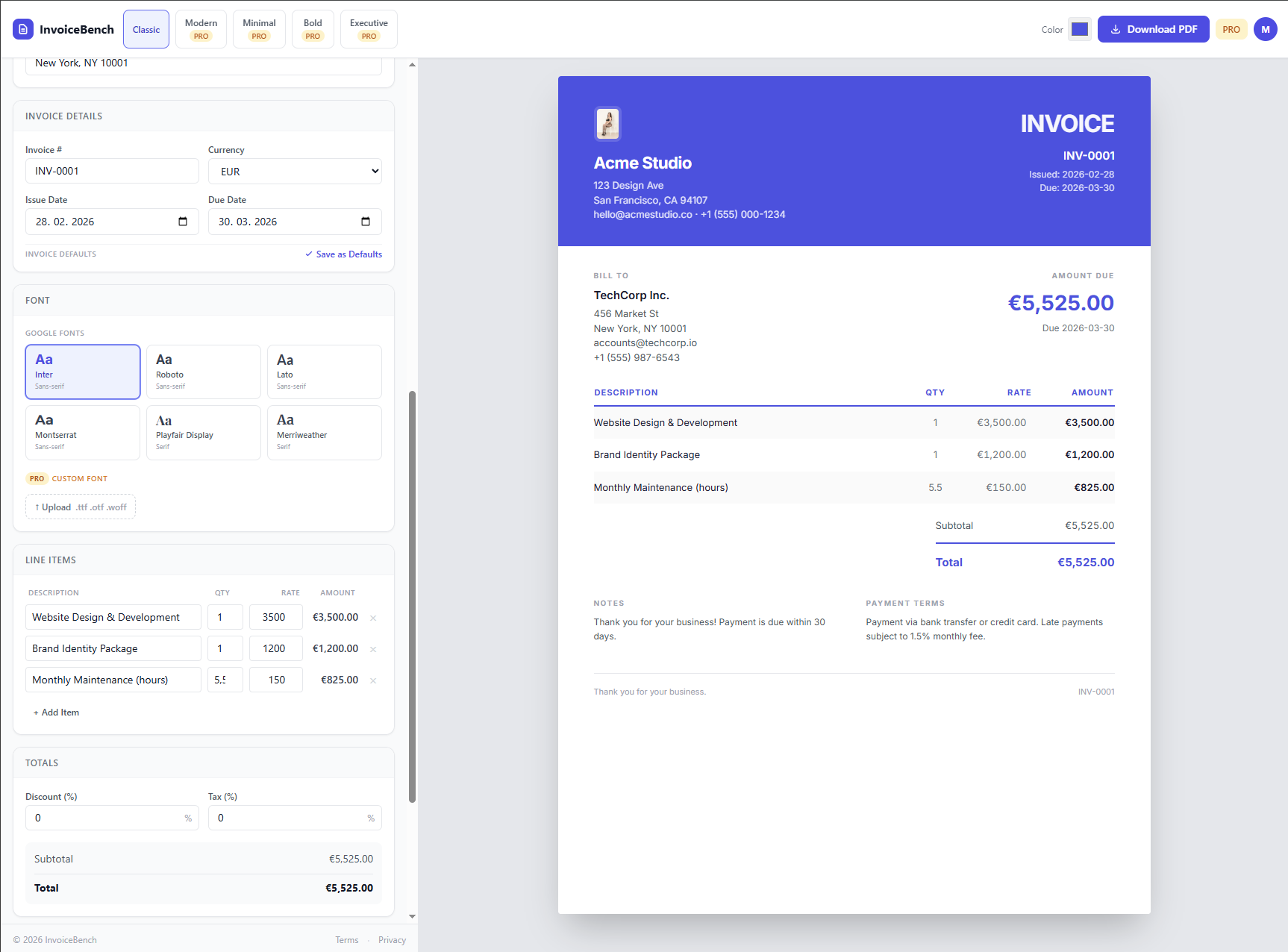This screenshot has width=1288, height=952.
Task: Select the Roboto font
Action: (x=203, y=372)
